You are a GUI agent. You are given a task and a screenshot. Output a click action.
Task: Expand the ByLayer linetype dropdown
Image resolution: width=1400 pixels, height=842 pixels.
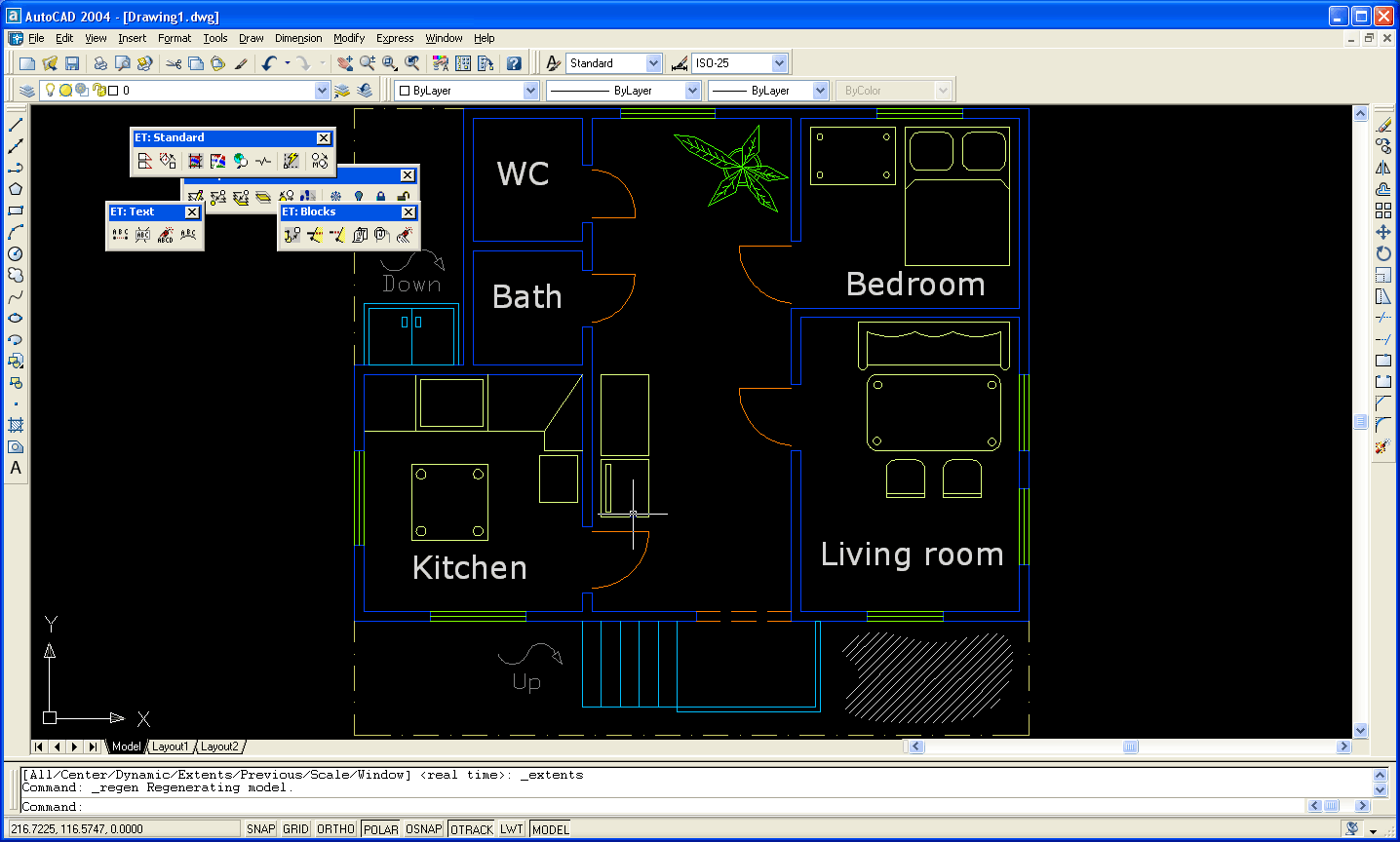692,91
